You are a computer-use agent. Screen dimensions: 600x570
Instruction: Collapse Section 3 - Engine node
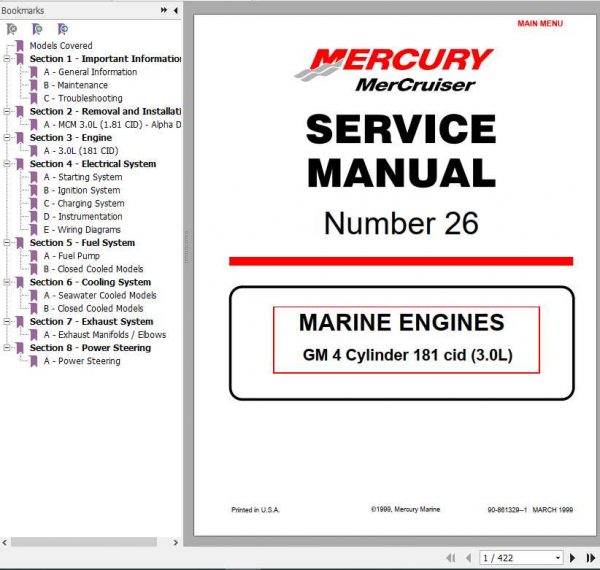[x=7, y=138]
